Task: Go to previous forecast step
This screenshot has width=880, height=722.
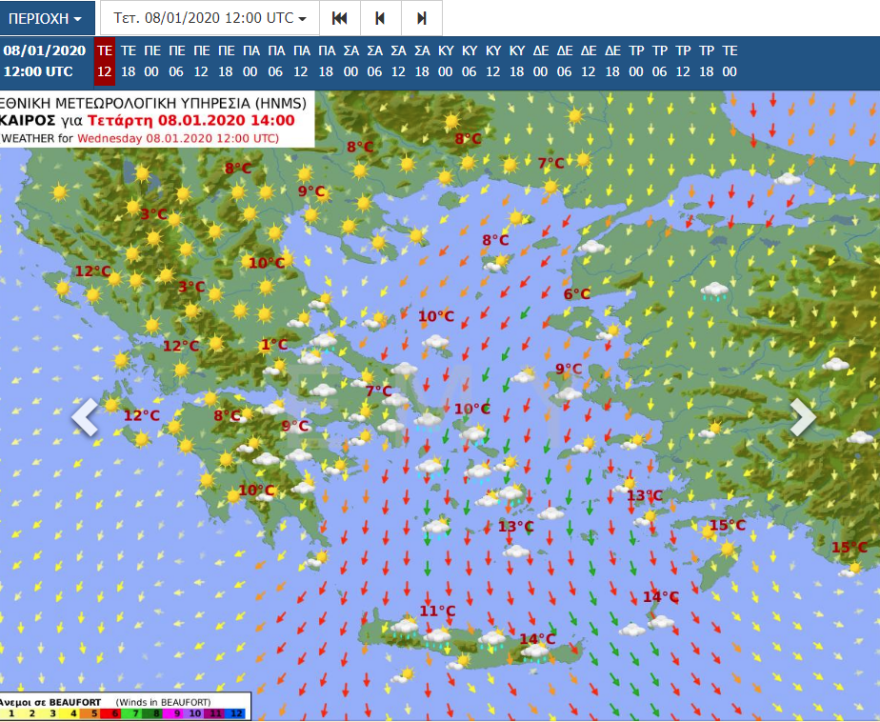Action: pyautogui.click(x=380, y=18)
